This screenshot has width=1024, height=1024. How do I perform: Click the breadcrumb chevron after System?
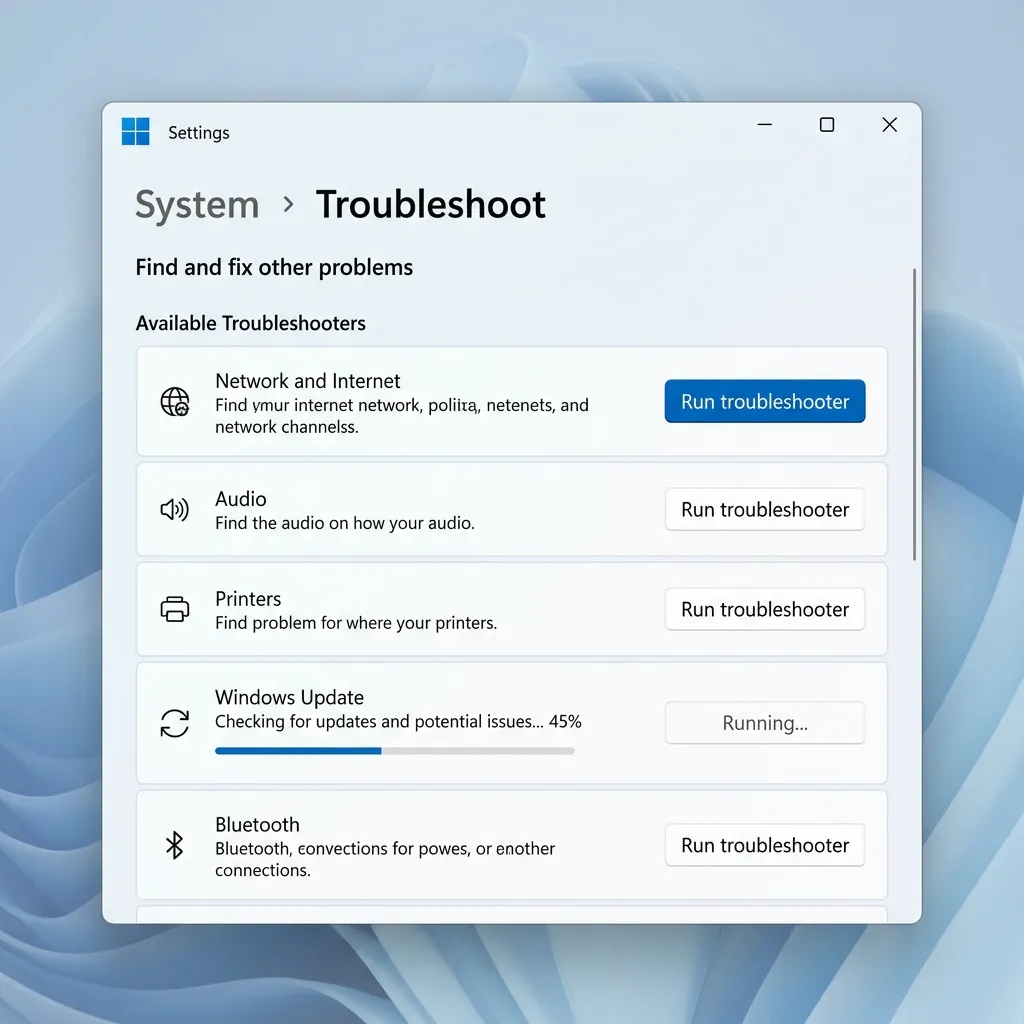288,205
